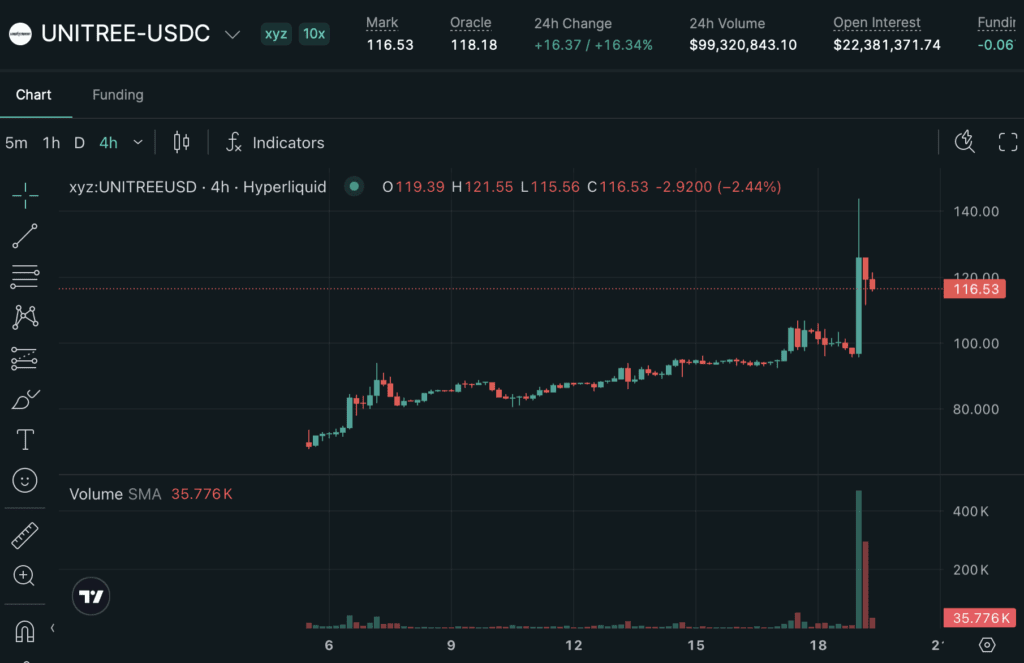Open the emoji icons tool

[x=25, y=481]
